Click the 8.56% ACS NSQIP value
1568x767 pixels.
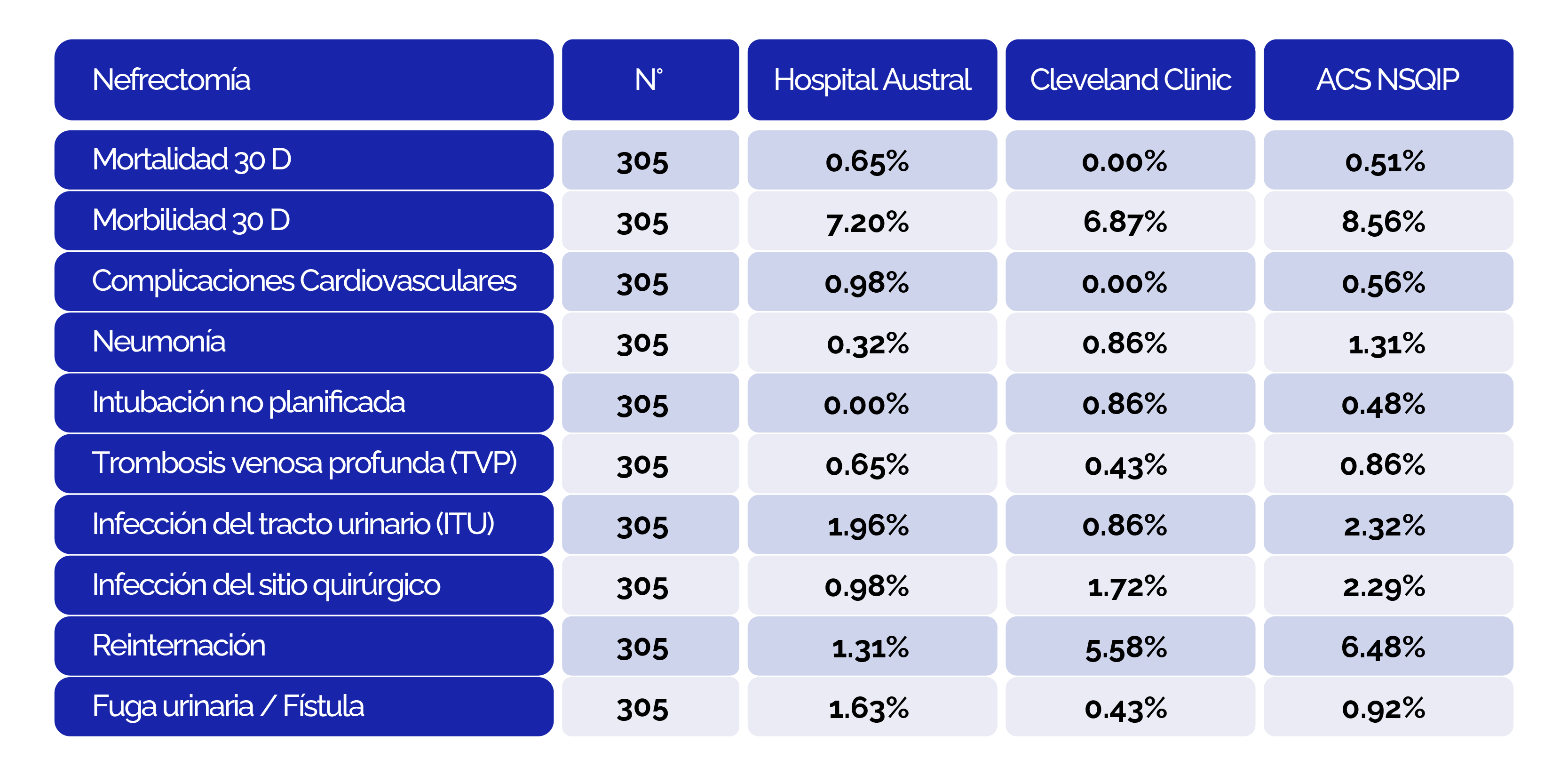click(1383, 222)
